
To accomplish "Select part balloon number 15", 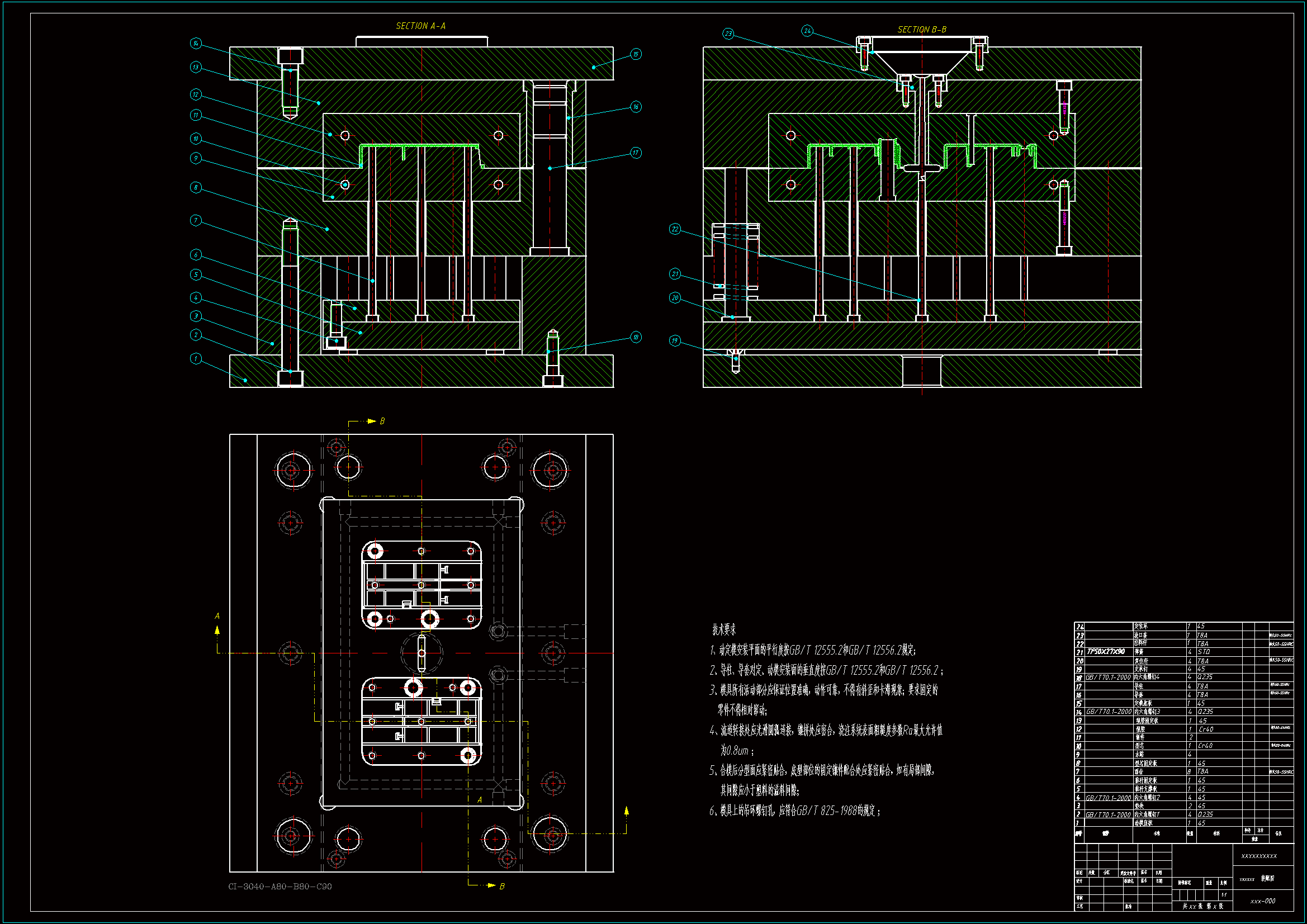I will 636,54.
